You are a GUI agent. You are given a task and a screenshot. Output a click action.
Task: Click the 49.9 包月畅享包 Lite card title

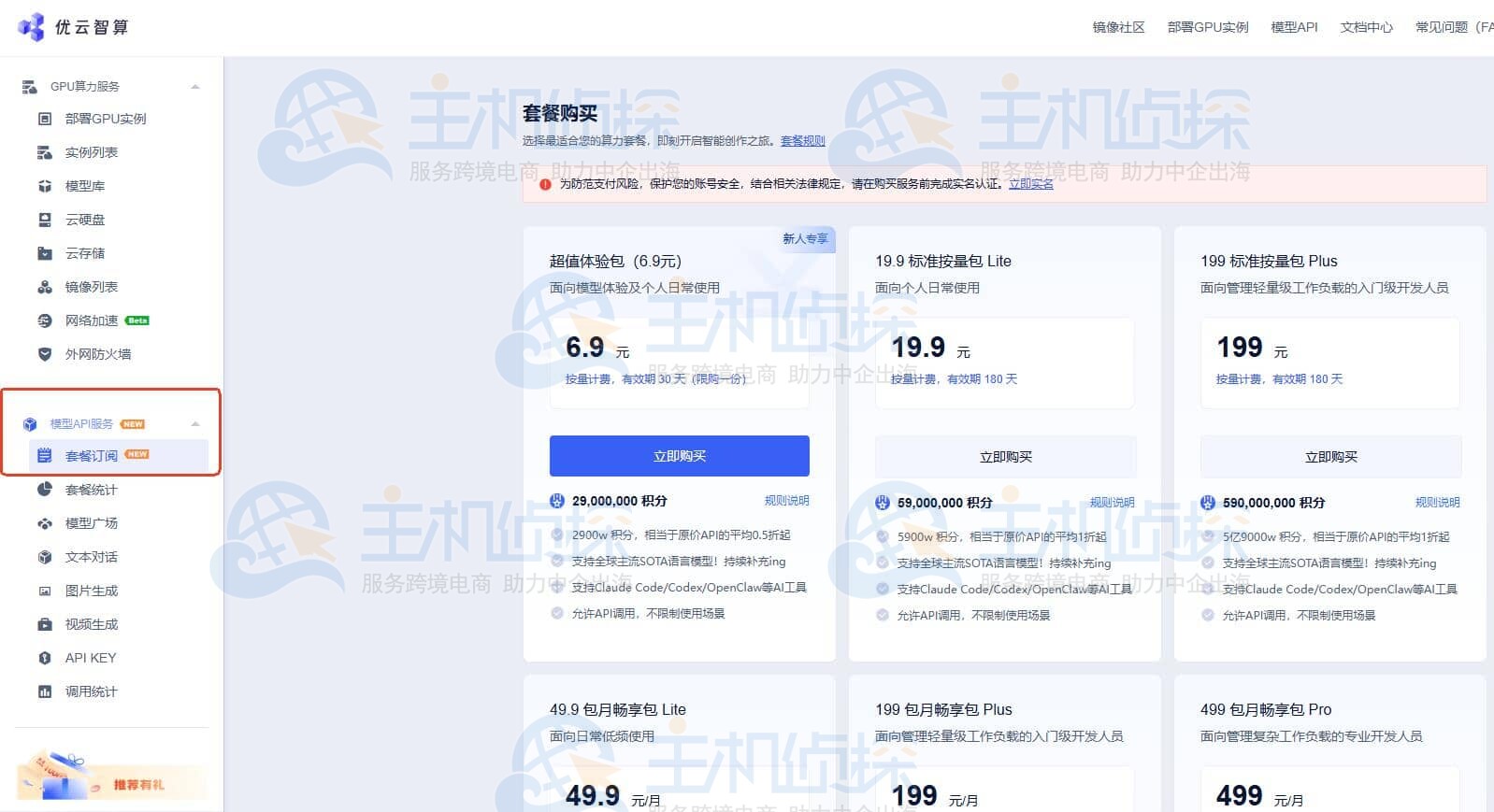coord(618,709)
